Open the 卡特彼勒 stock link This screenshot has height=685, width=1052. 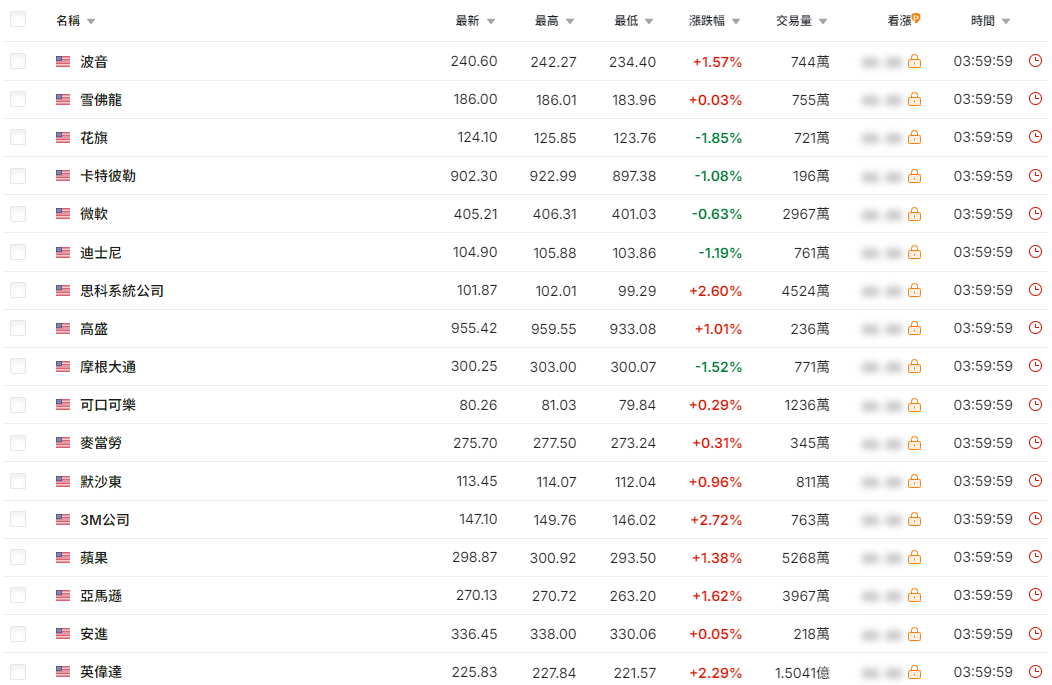(108, 176)
